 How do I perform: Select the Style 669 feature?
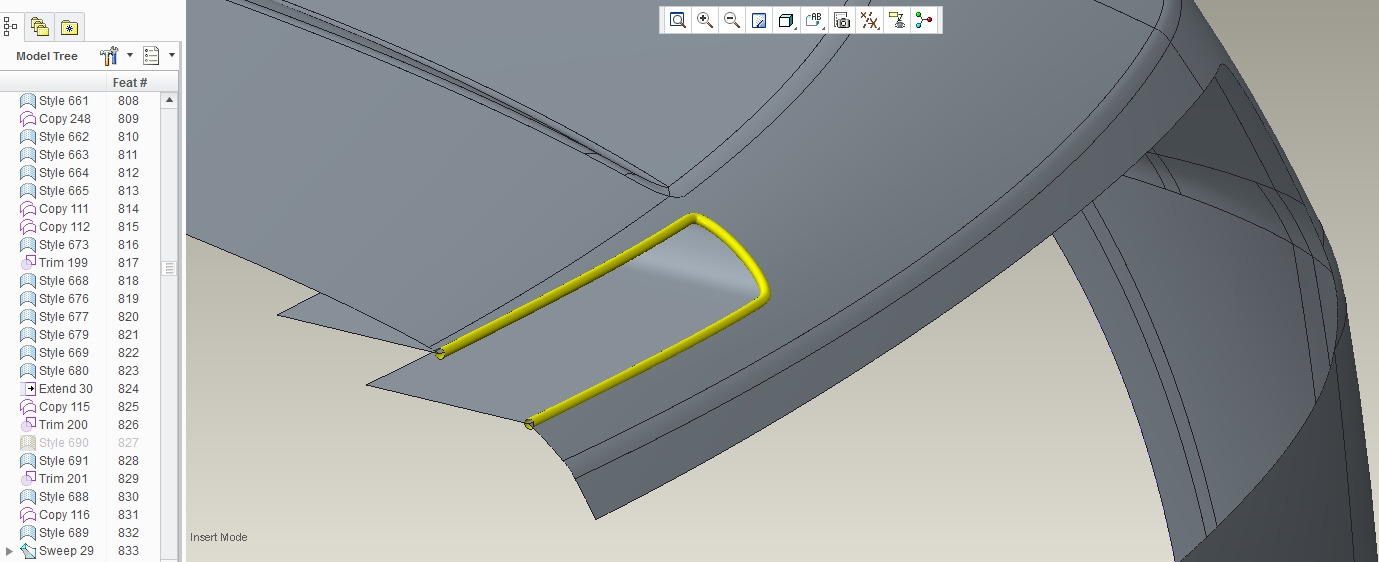pos(64,353)
